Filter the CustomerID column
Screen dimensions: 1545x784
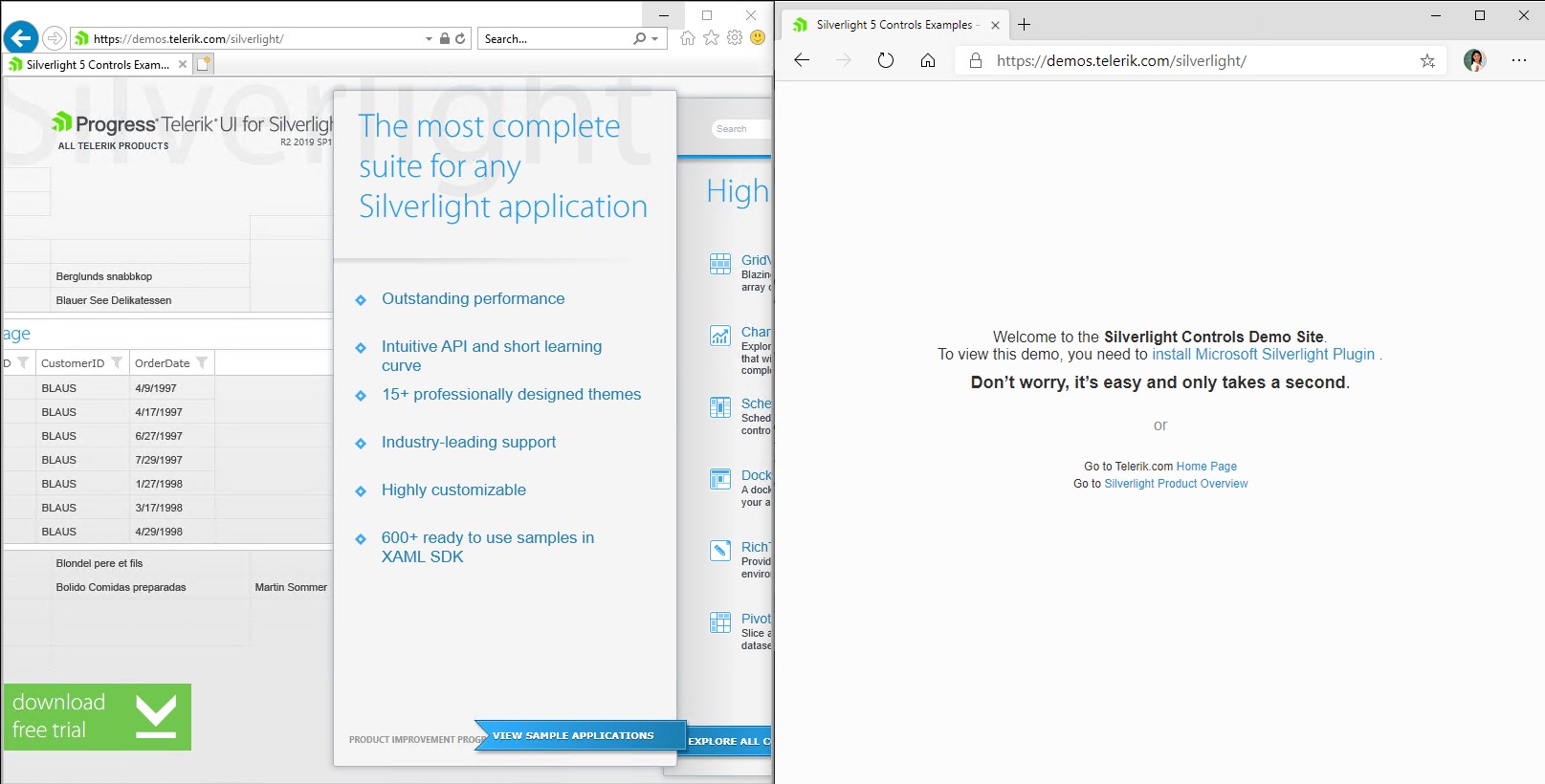coord(117,362)
